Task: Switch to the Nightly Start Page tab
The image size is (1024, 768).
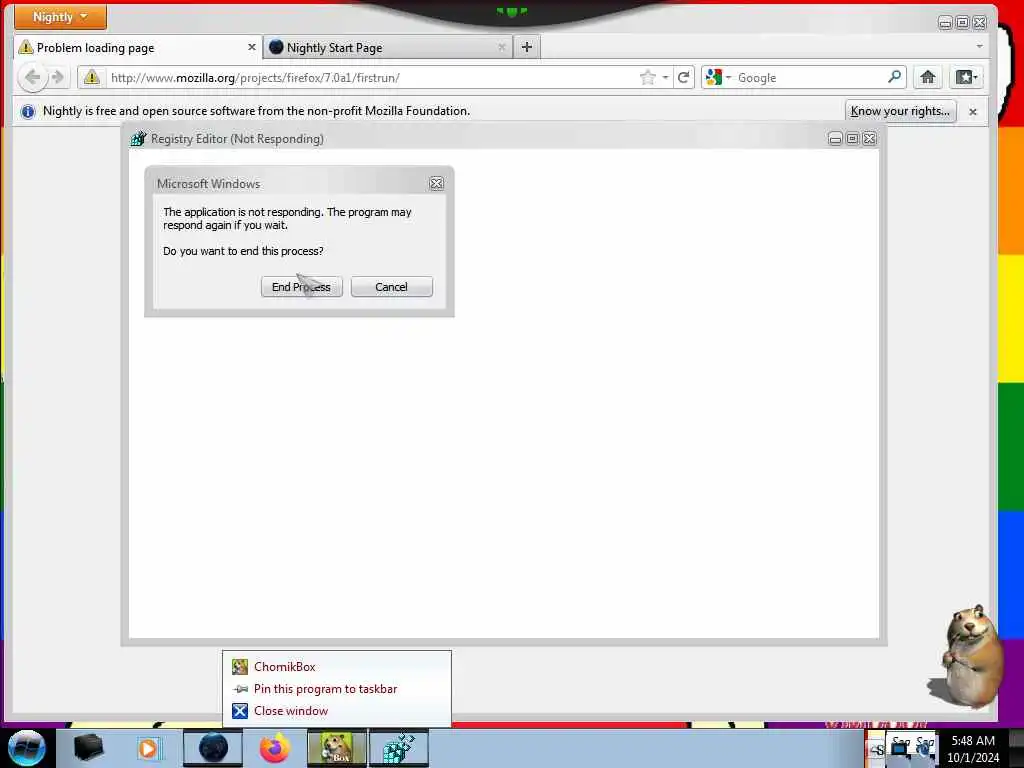Action: pos(388,48)
